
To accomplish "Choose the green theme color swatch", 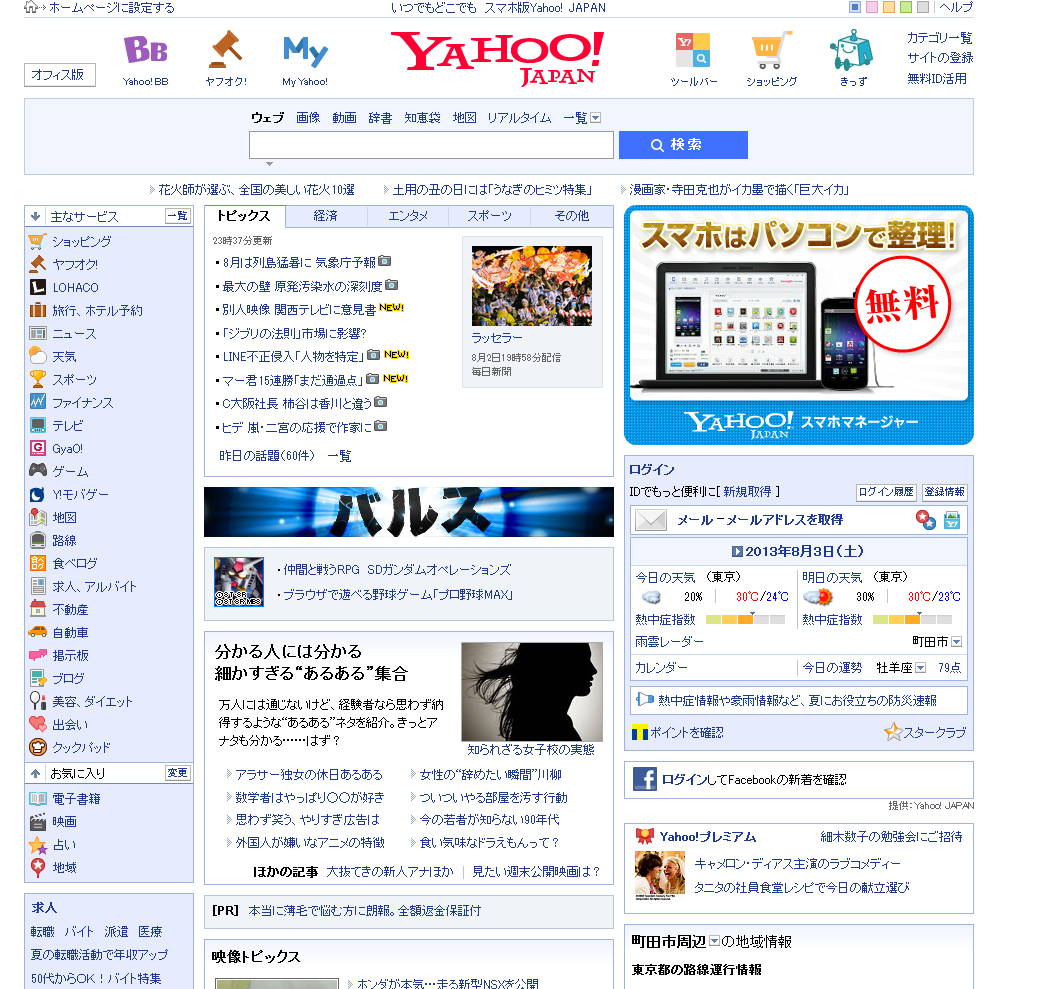I will (906, 7).
